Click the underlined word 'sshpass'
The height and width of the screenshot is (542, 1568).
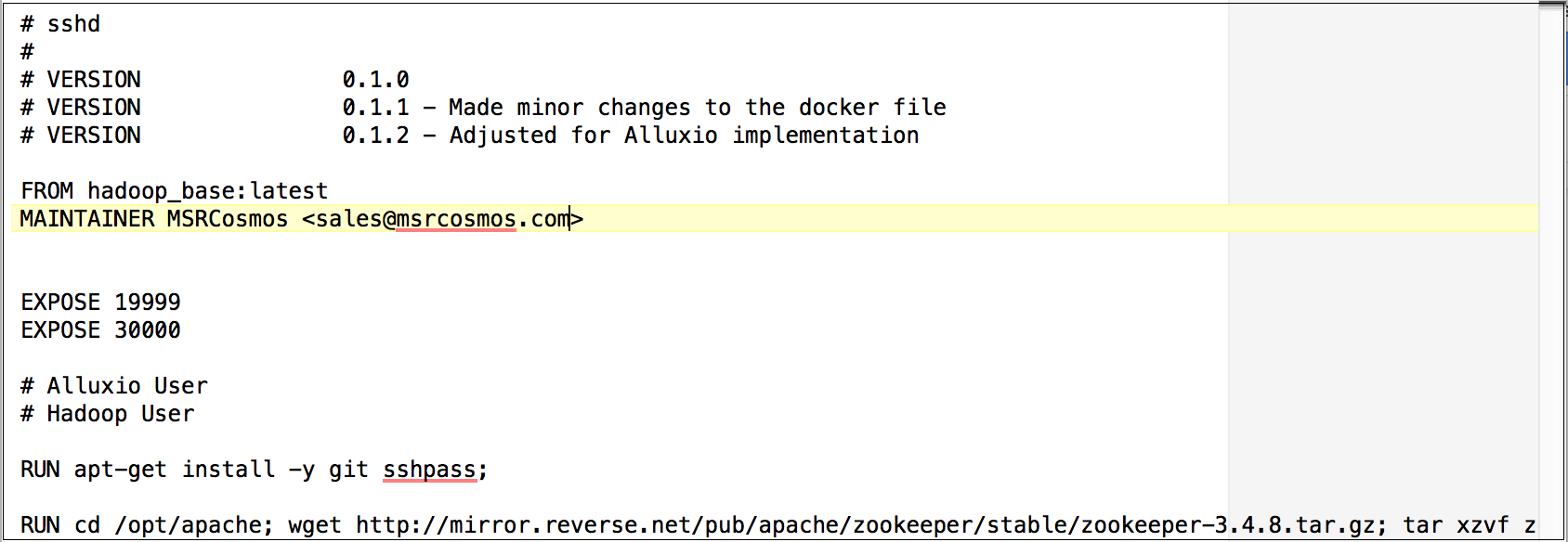tap(429, 470)
